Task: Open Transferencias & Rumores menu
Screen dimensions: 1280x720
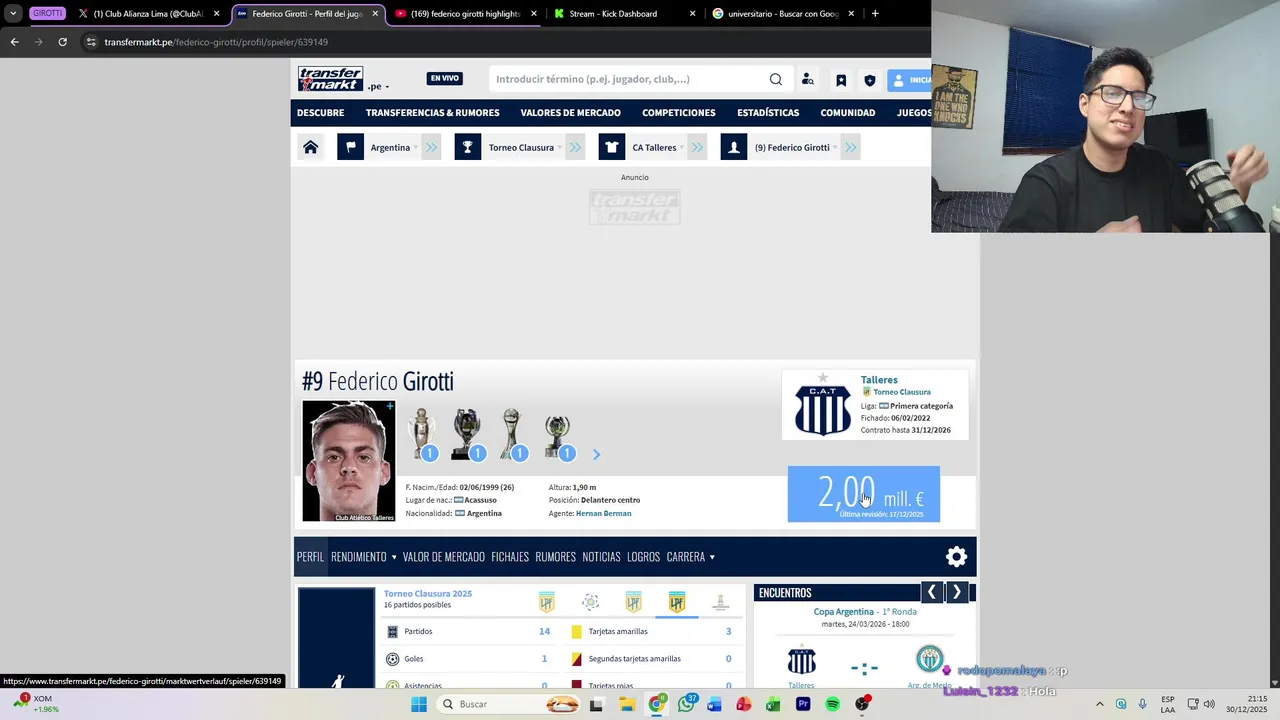Action: (x=432, y=113)
